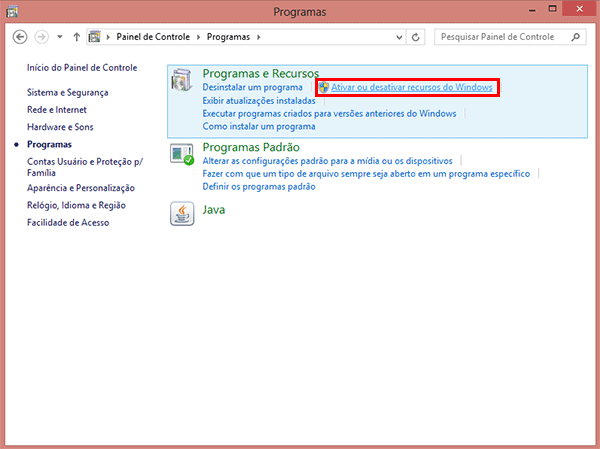Go up one level with up arrow
The width and height of the screenshot is (600, 449).
click(x=76, y=37)
